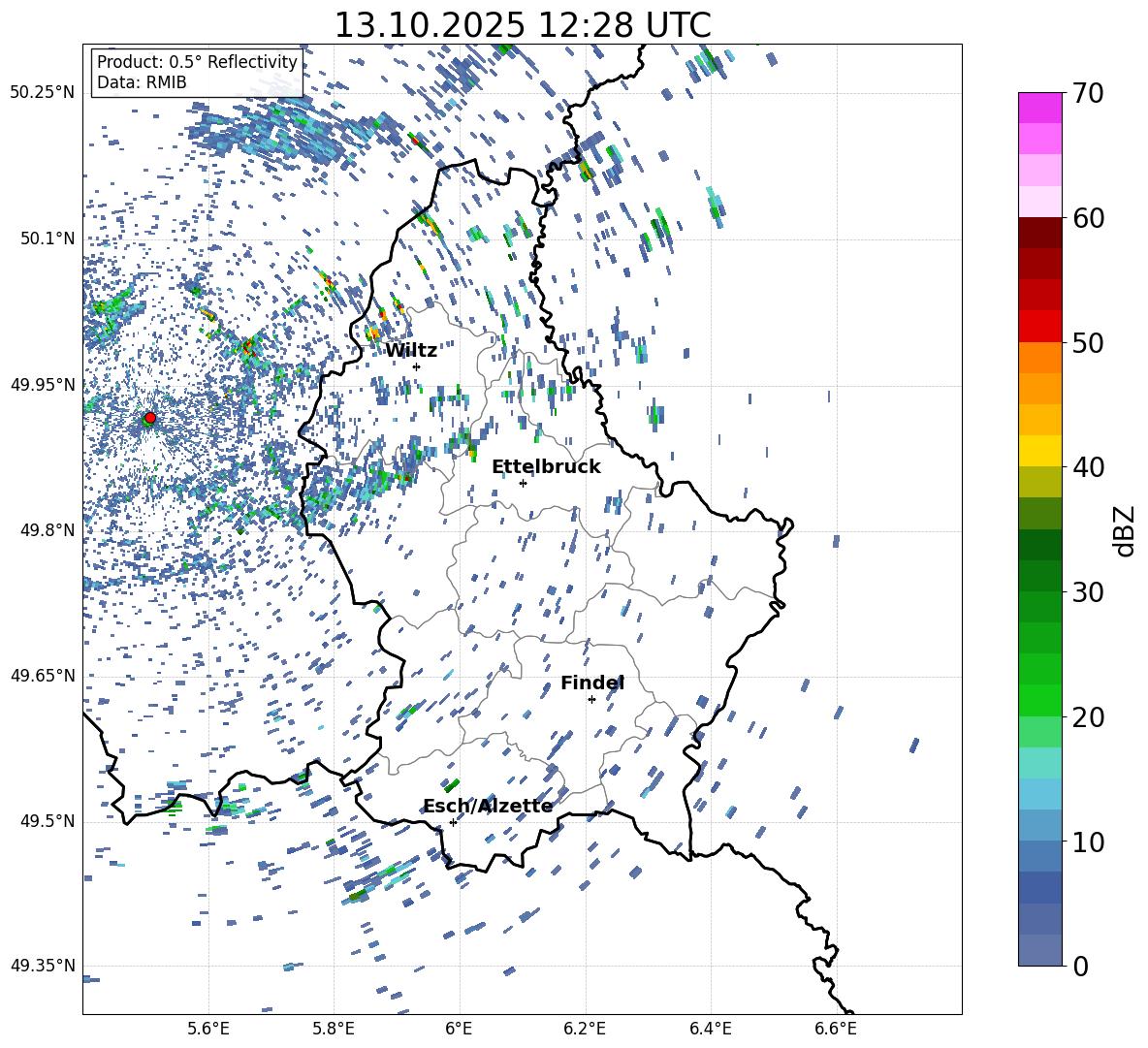Click the Product: 0.5° Reflectivity text
The height and width of the screenshot is (1048, 1148).
[197, 62]
